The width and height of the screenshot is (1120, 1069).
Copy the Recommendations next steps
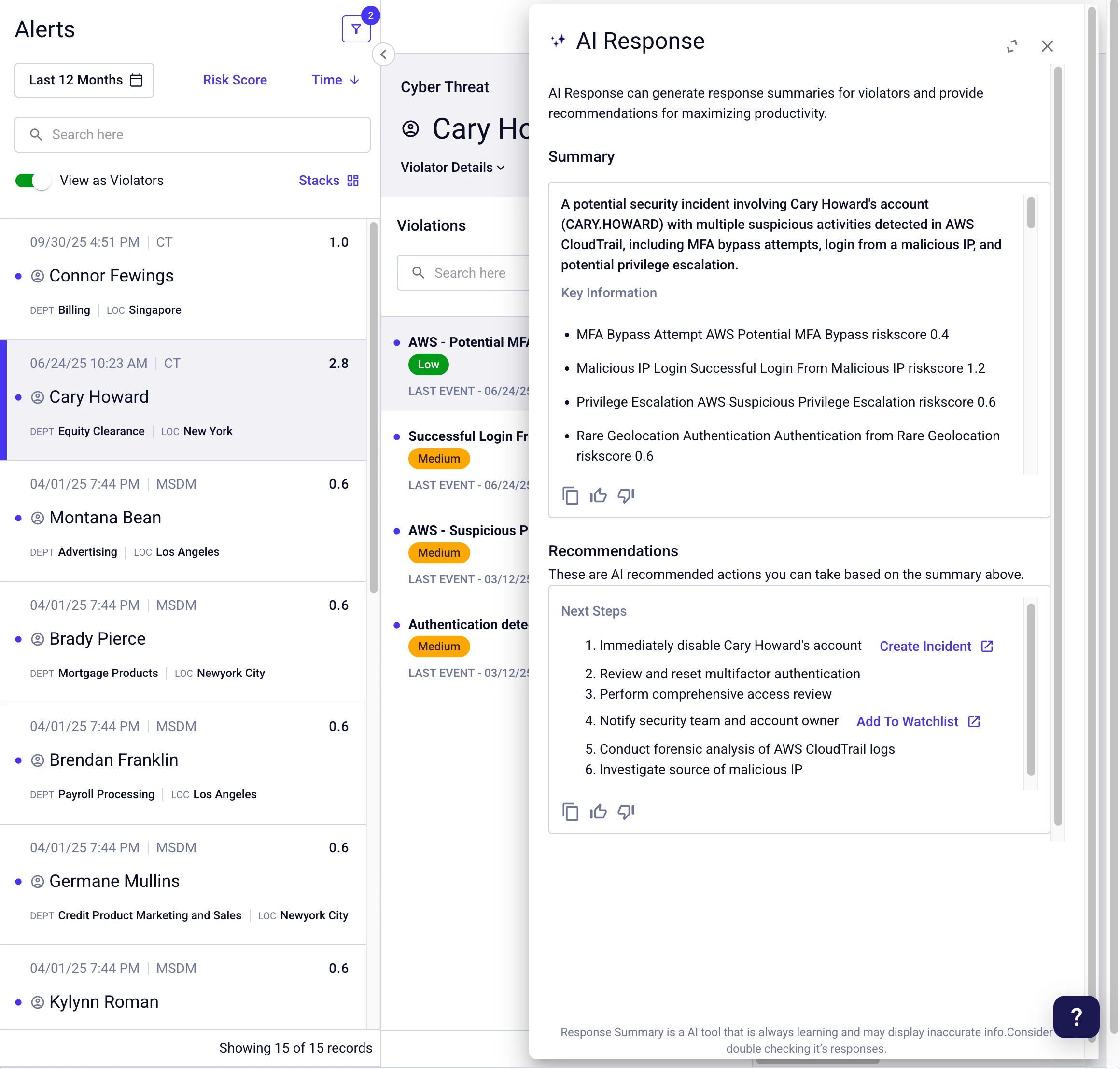pyautogui.click(x=570, y=812)
